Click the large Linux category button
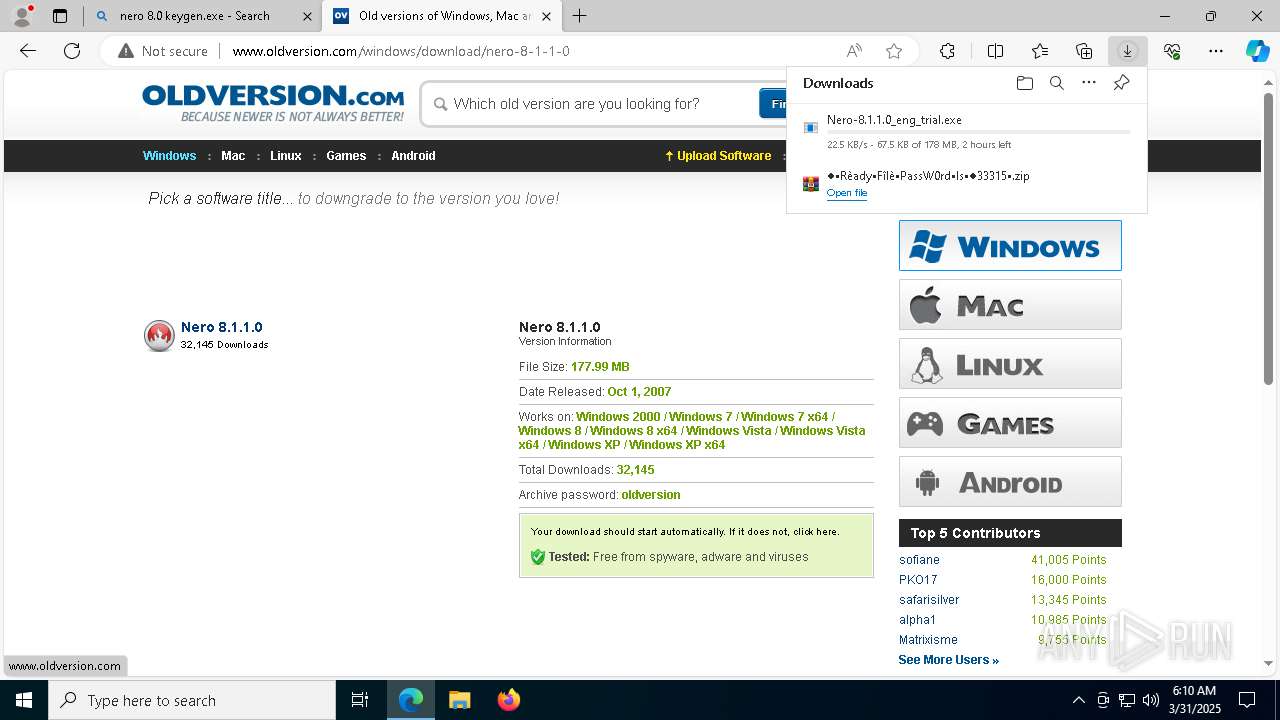Viewport: 1280px width, 720px height. click(x=1010, y=364)
